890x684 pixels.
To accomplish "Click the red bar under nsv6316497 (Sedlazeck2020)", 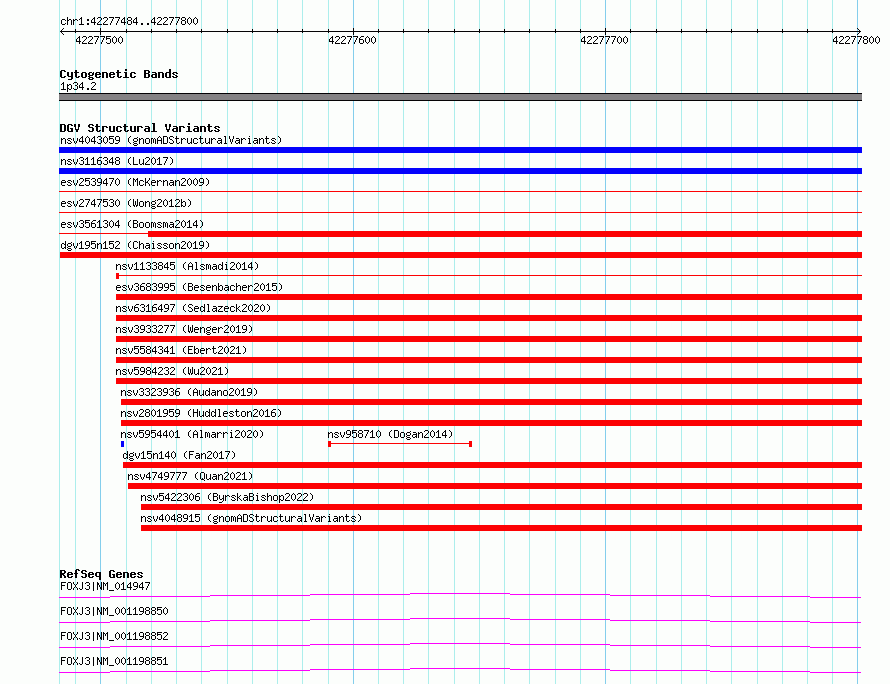I will tap(489, 318).
